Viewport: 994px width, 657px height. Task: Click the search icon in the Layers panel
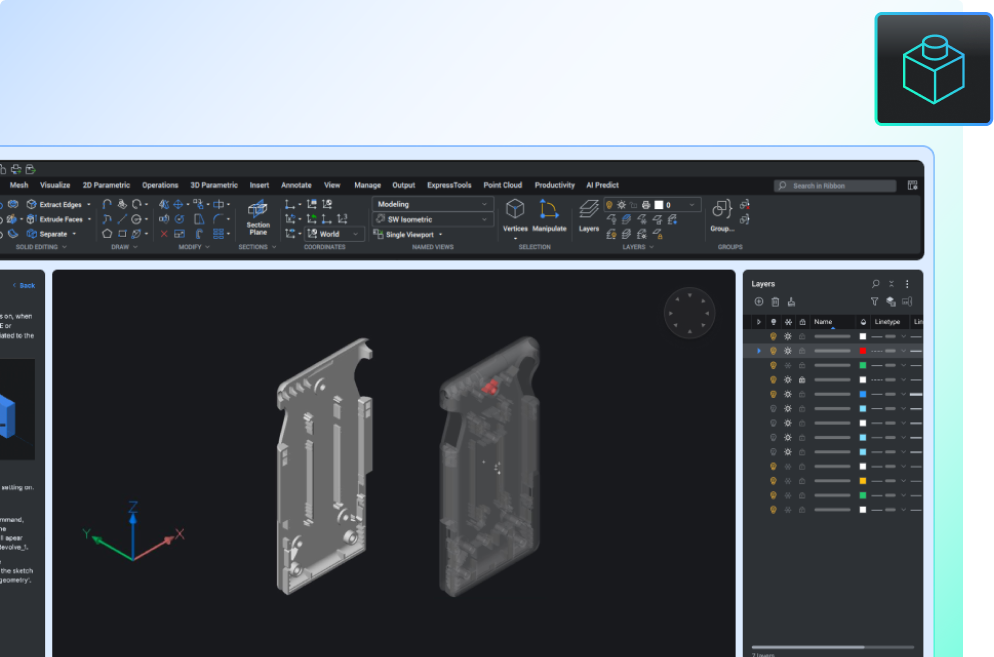pos(876,283)
